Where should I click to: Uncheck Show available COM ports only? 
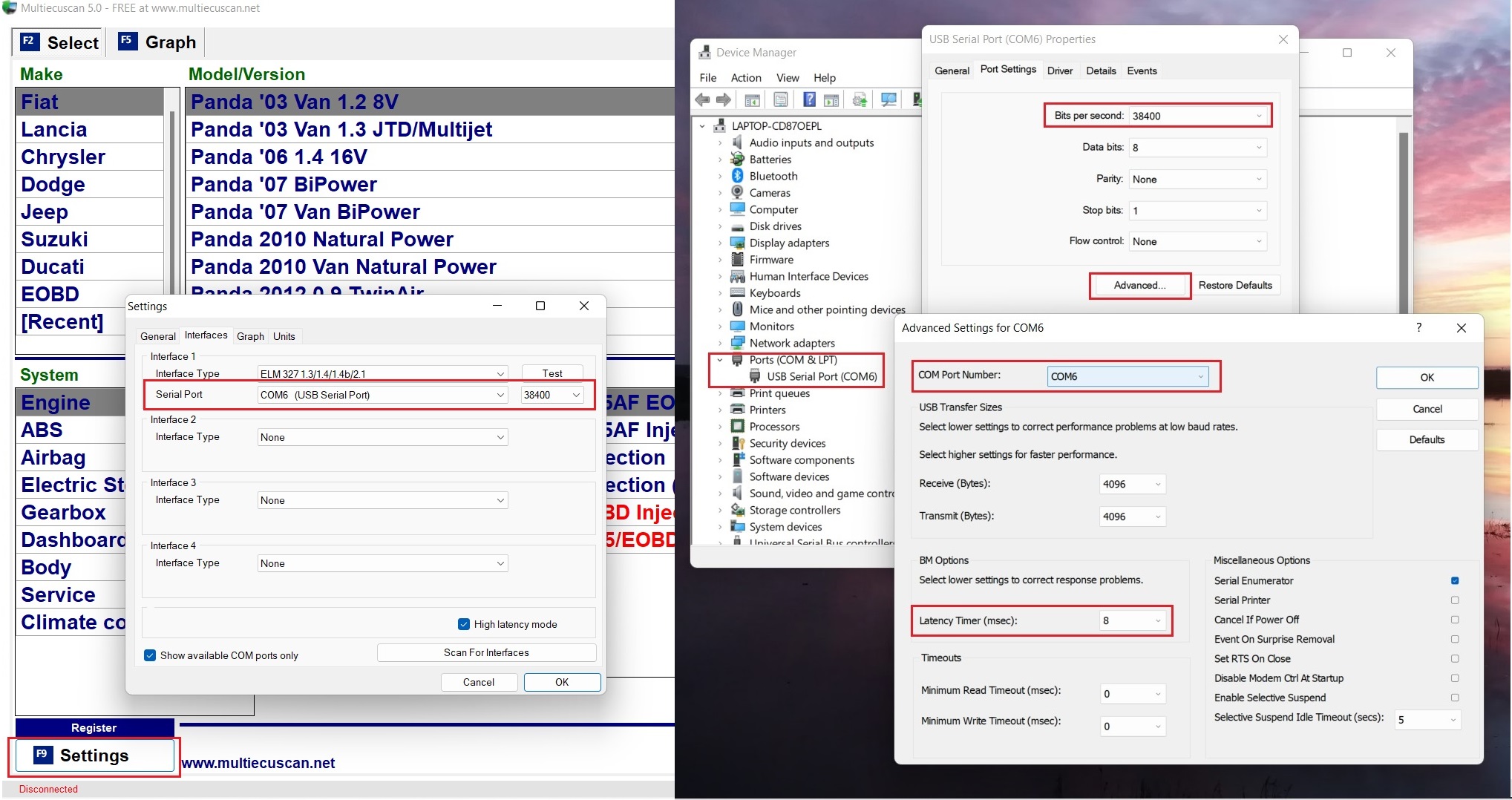150,655
